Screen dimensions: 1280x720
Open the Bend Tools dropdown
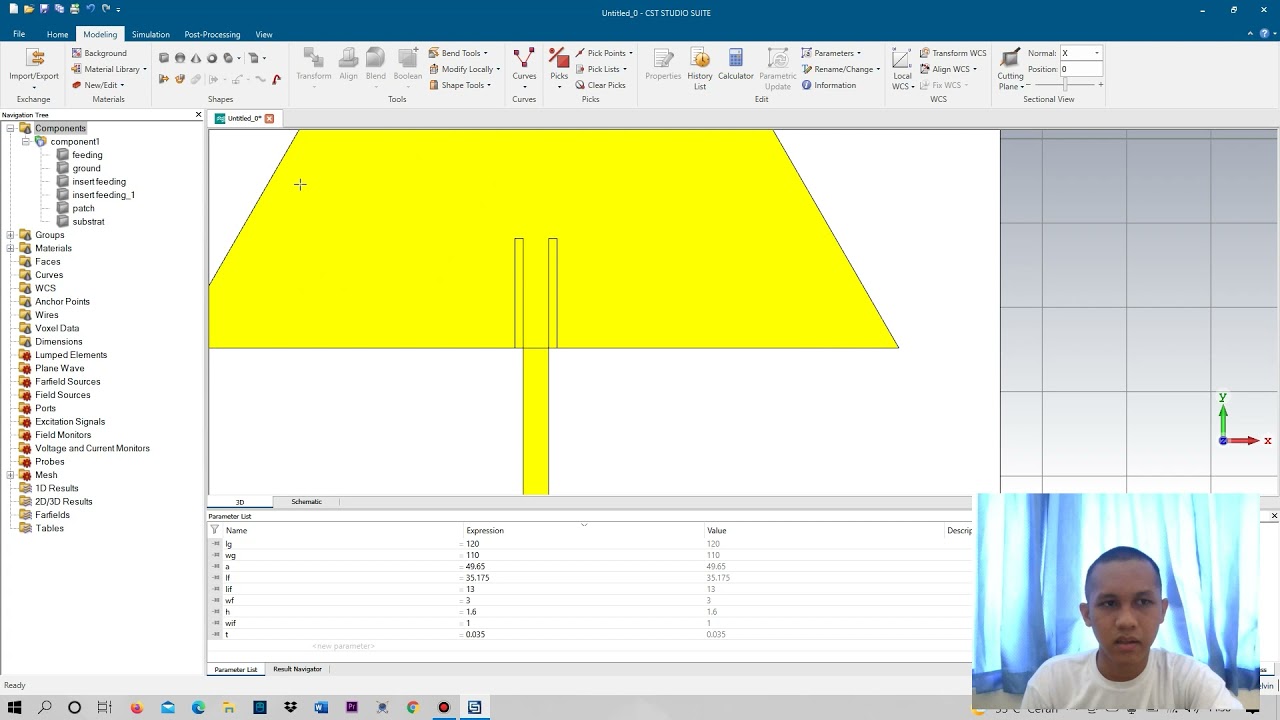[x=458, y=53]
